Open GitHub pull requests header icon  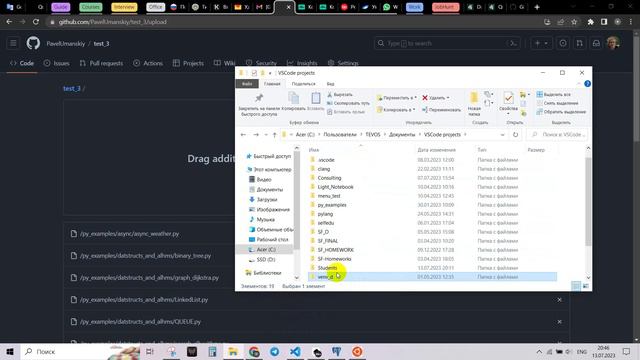coord(580,43)
